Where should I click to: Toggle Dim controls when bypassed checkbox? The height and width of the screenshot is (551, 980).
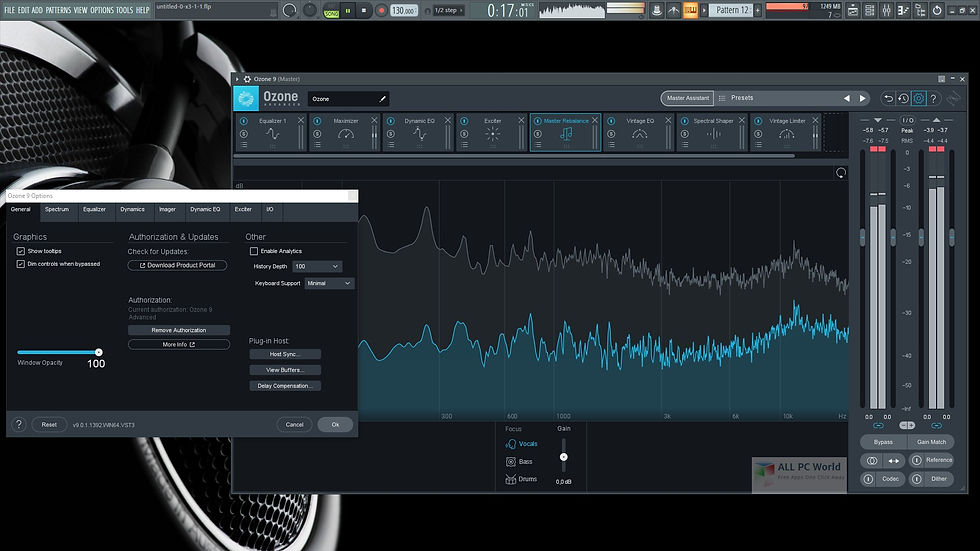point(21,264)
